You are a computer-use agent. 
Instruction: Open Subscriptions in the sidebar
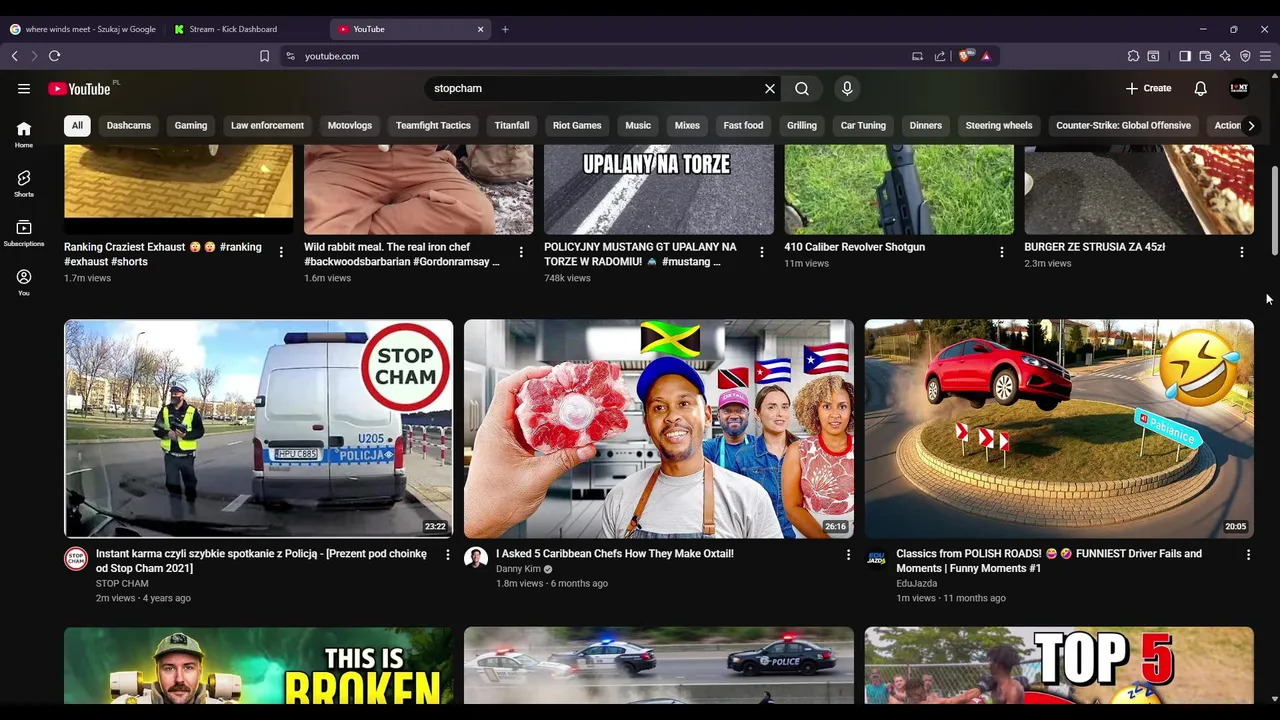pos(24,233)
